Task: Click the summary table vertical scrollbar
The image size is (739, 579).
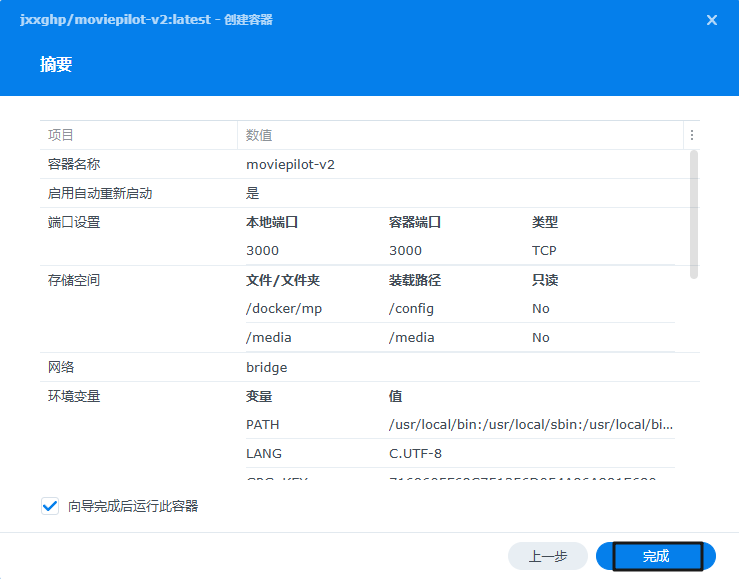Action: [694, 214]
